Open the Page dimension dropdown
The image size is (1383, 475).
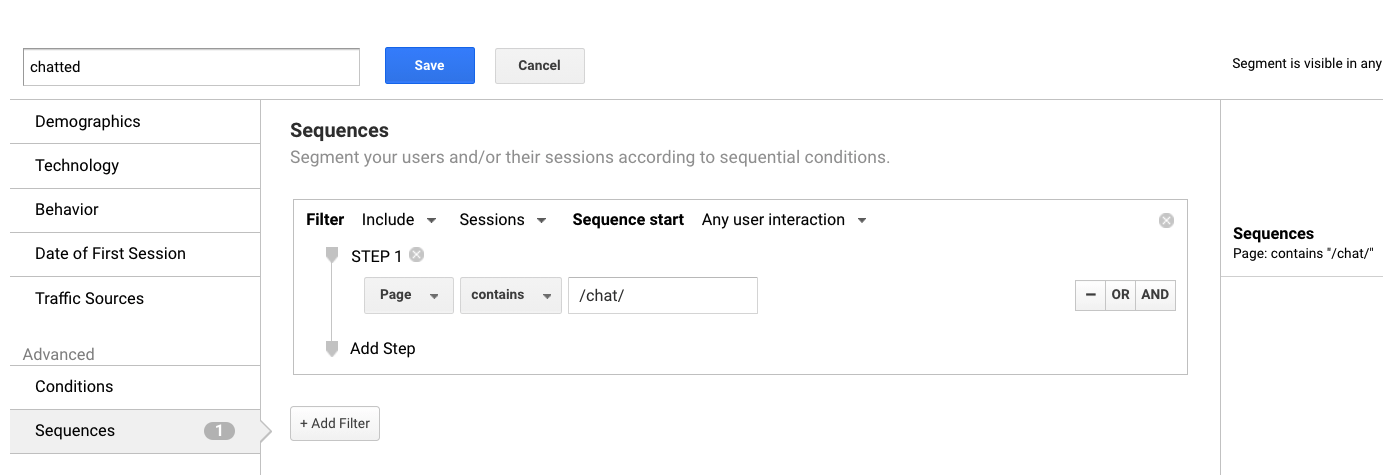409,295
